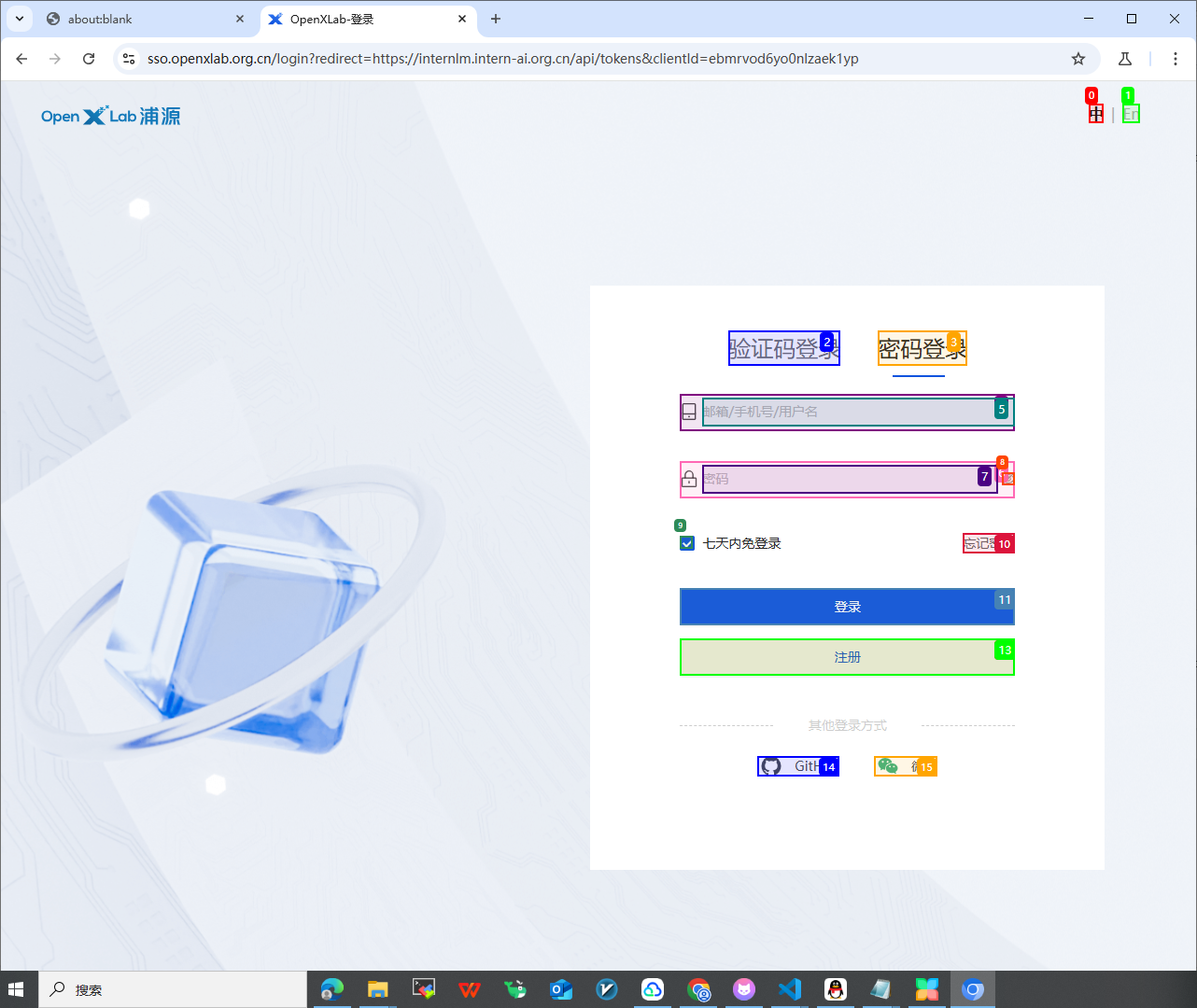1197x1008 pixels.
Task: Open Microsoft Edge from the taskbar
Action: point(331,989)
